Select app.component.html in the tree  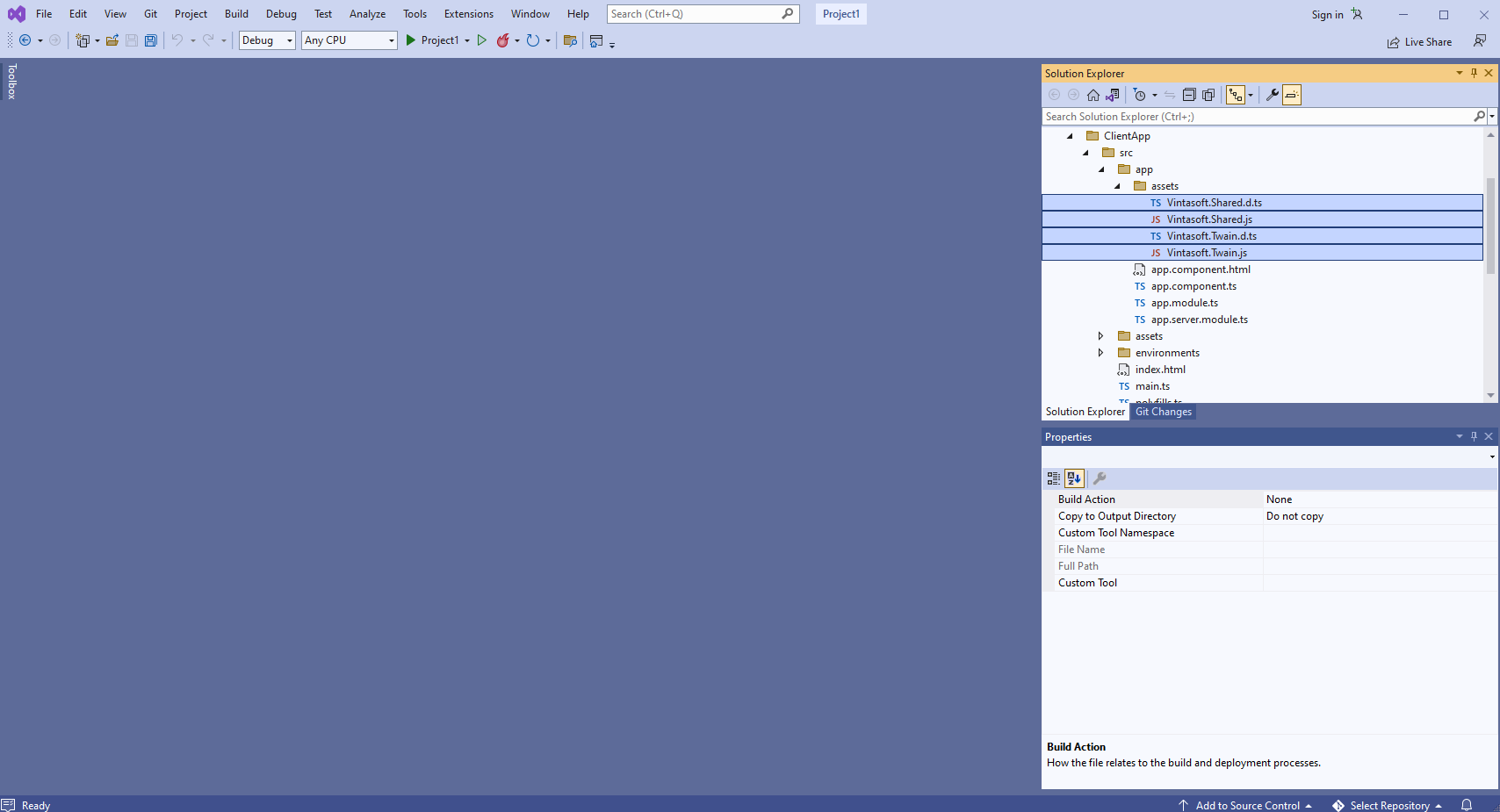tap(1200, 269)
